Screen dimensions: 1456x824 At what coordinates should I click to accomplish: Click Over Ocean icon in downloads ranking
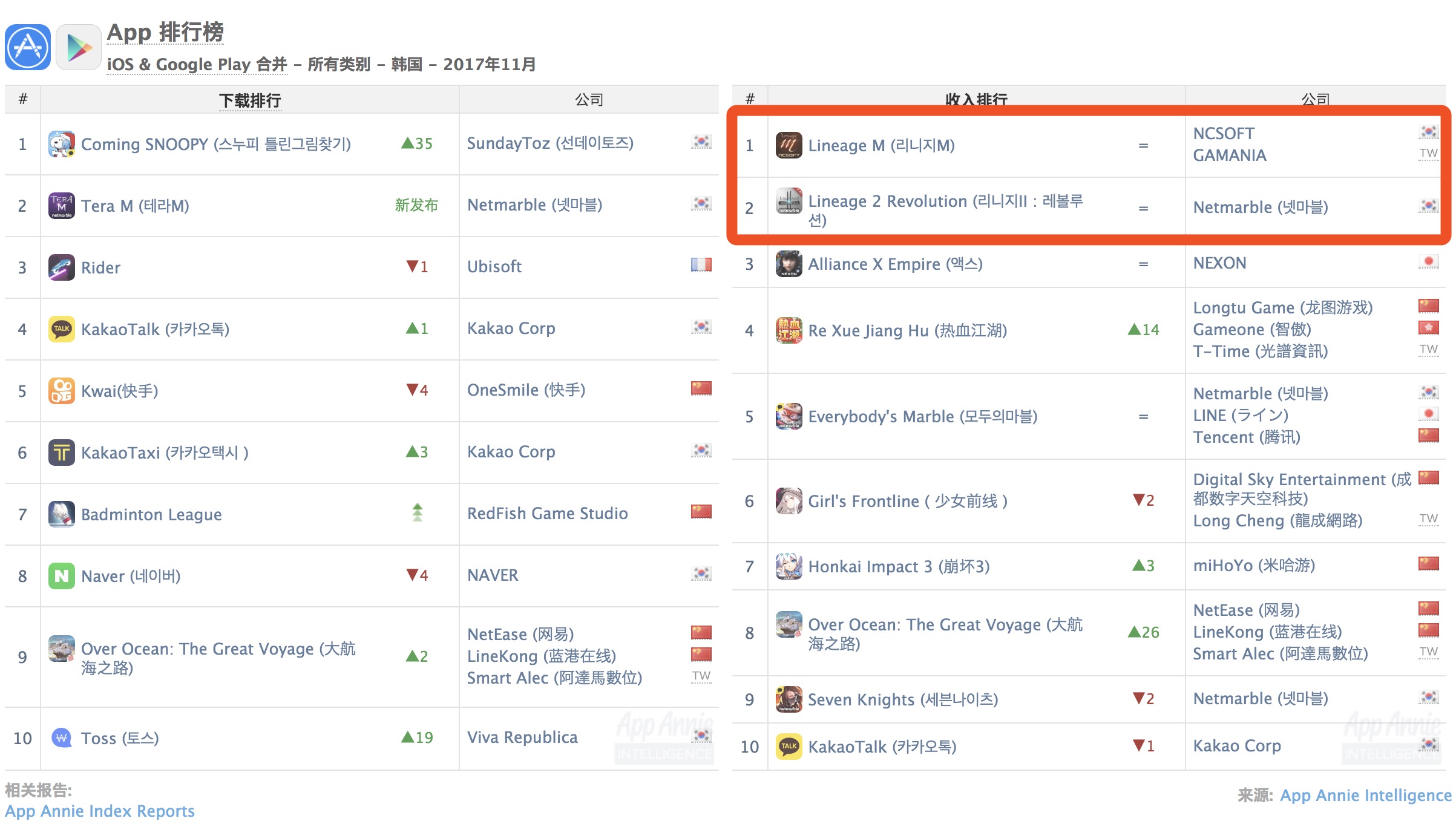tap(62, 649)
